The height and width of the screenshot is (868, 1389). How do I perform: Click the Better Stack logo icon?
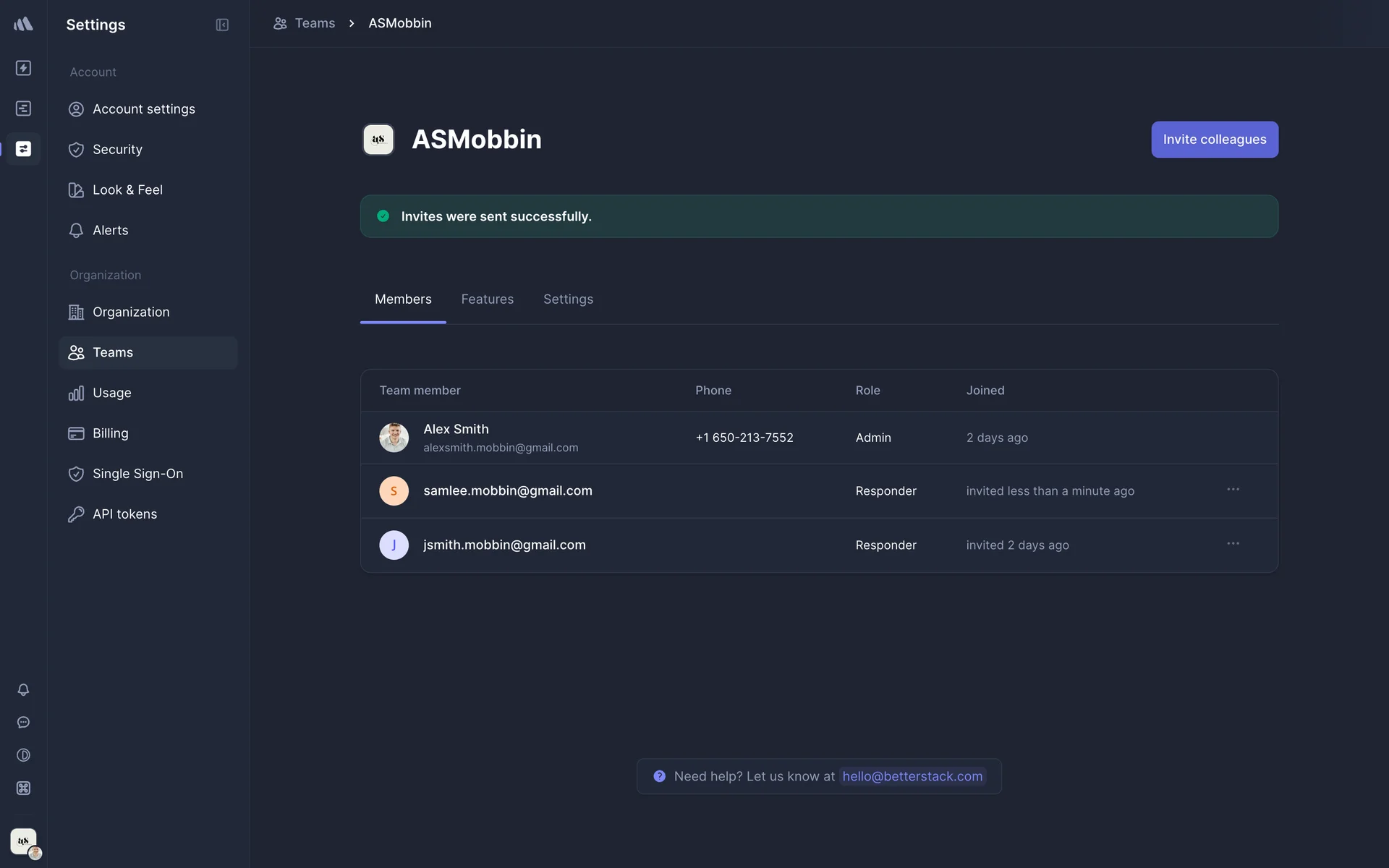(x=23, y=24)
